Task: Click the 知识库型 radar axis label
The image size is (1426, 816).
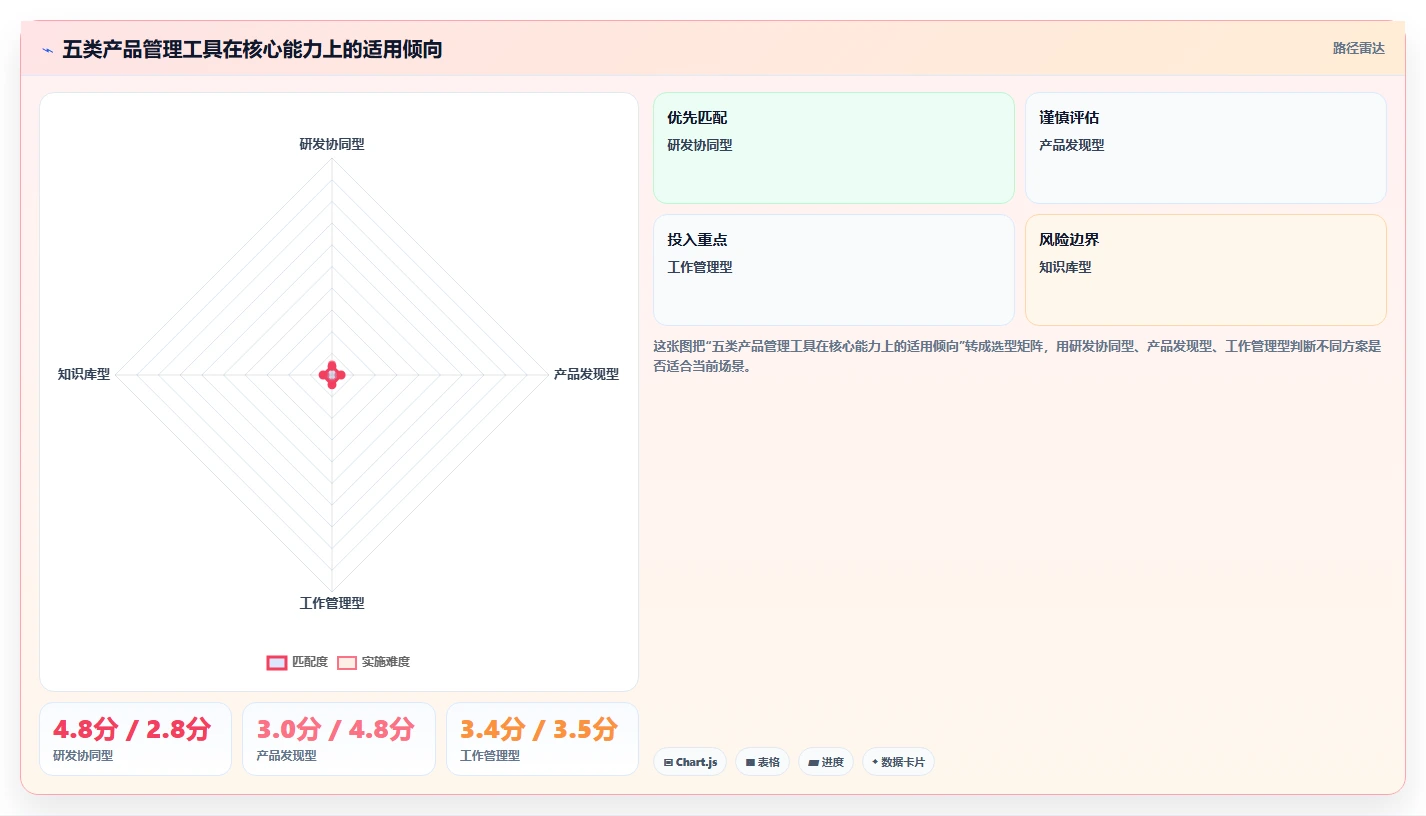Action: coord(84,374)
